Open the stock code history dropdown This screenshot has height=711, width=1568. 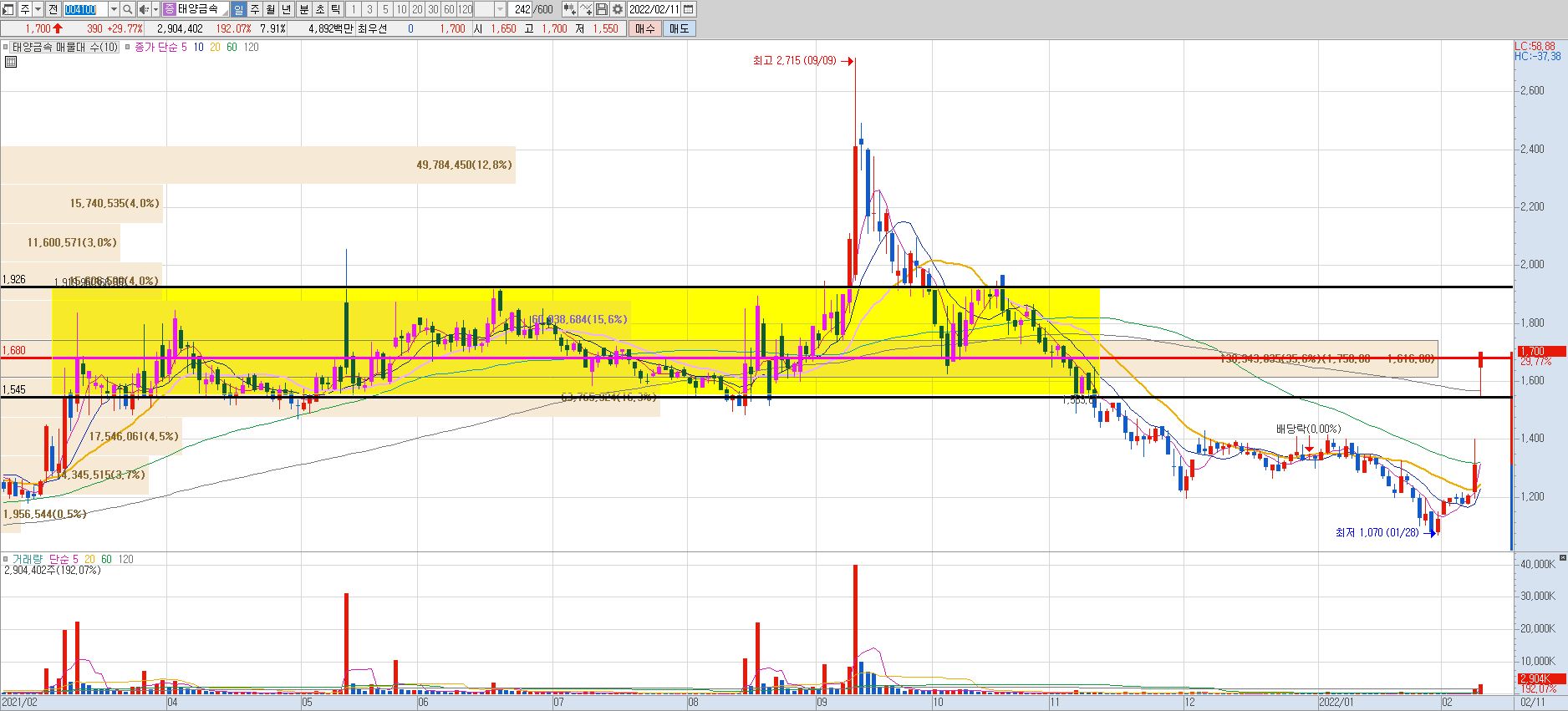[114, 9]
